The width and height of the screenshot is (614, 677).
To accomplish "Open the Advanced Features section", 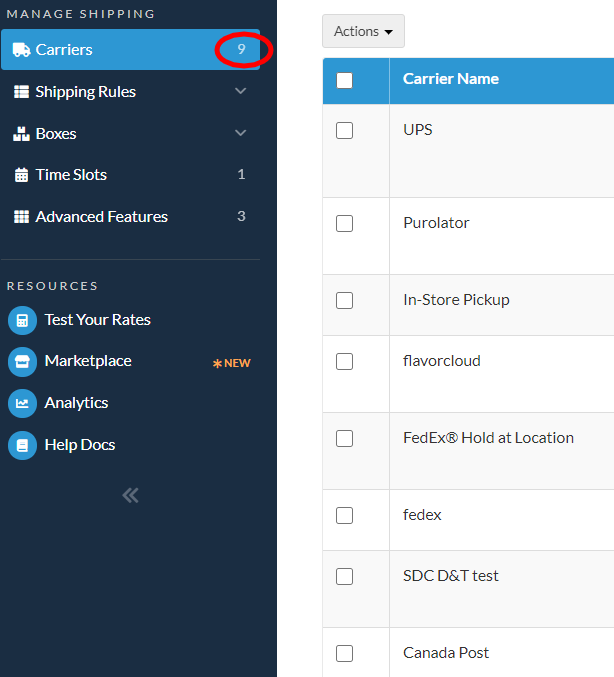I will (101, 217).
